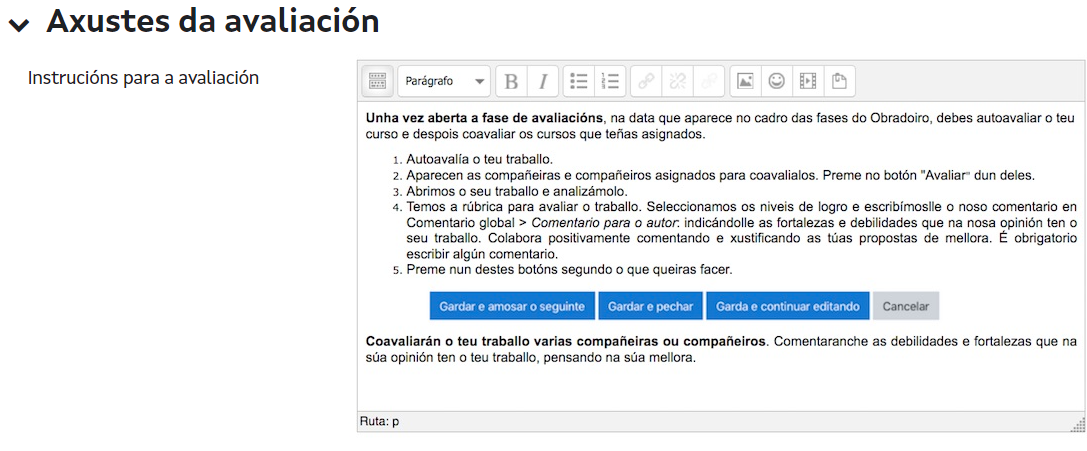Click the Cancelar button

click(x=905, y=306)
